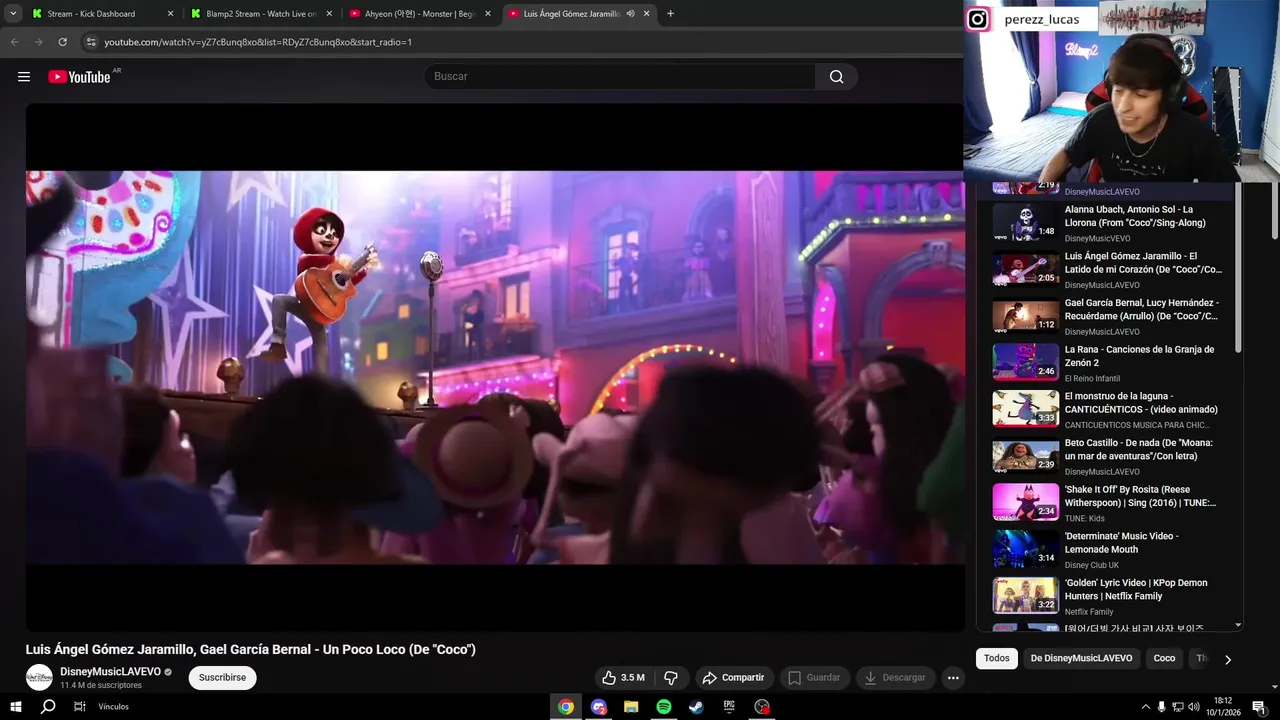The width and height of the screenshot is (1280, 720).
Task: Go back in browser history
Action: pyautogui.click(x=14, y=42)
